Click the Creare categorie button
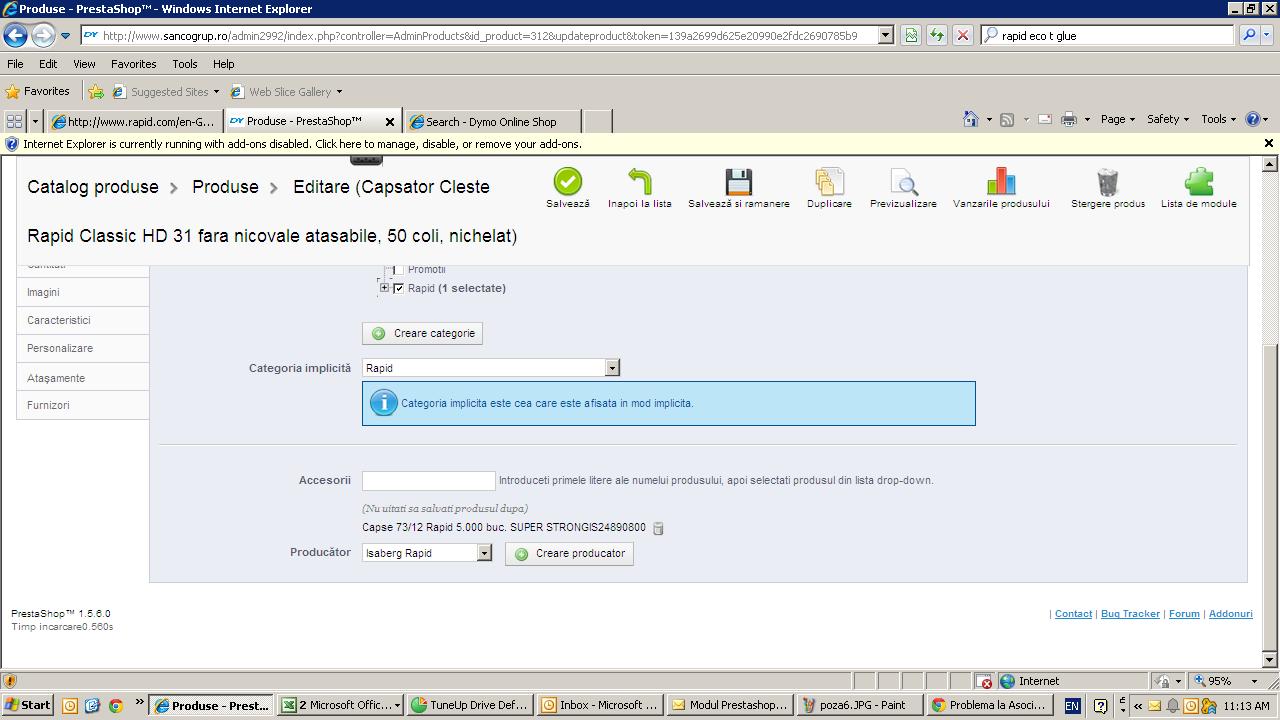Image resolution: width=1280 pixels, height=720 pixels. point(422,333)
